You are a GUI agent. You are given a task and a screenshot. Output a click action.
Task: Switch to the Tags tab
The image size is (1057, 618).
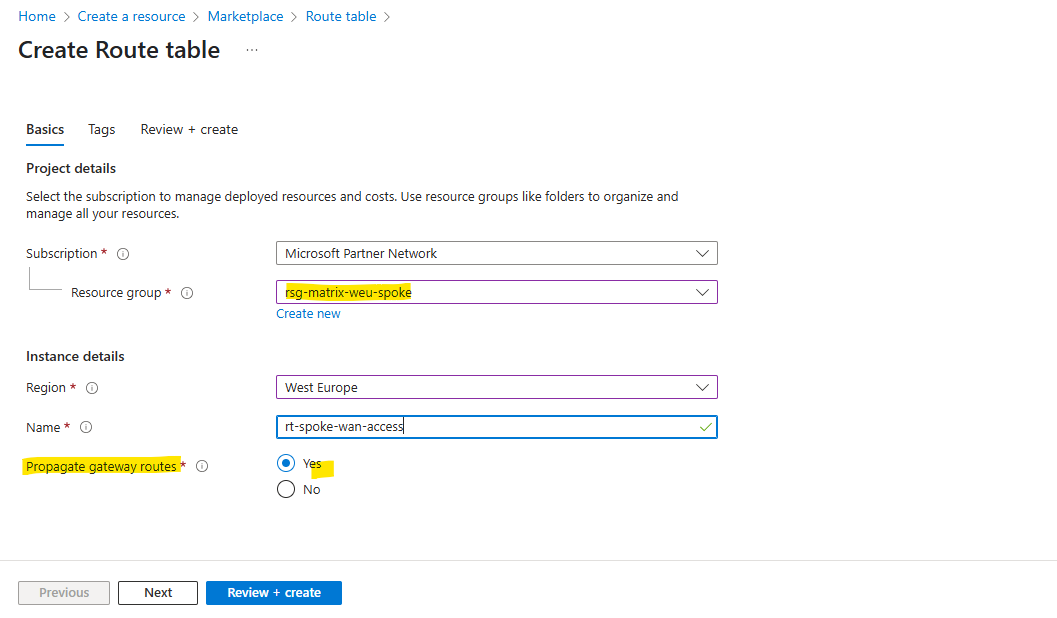pos(102,129)
